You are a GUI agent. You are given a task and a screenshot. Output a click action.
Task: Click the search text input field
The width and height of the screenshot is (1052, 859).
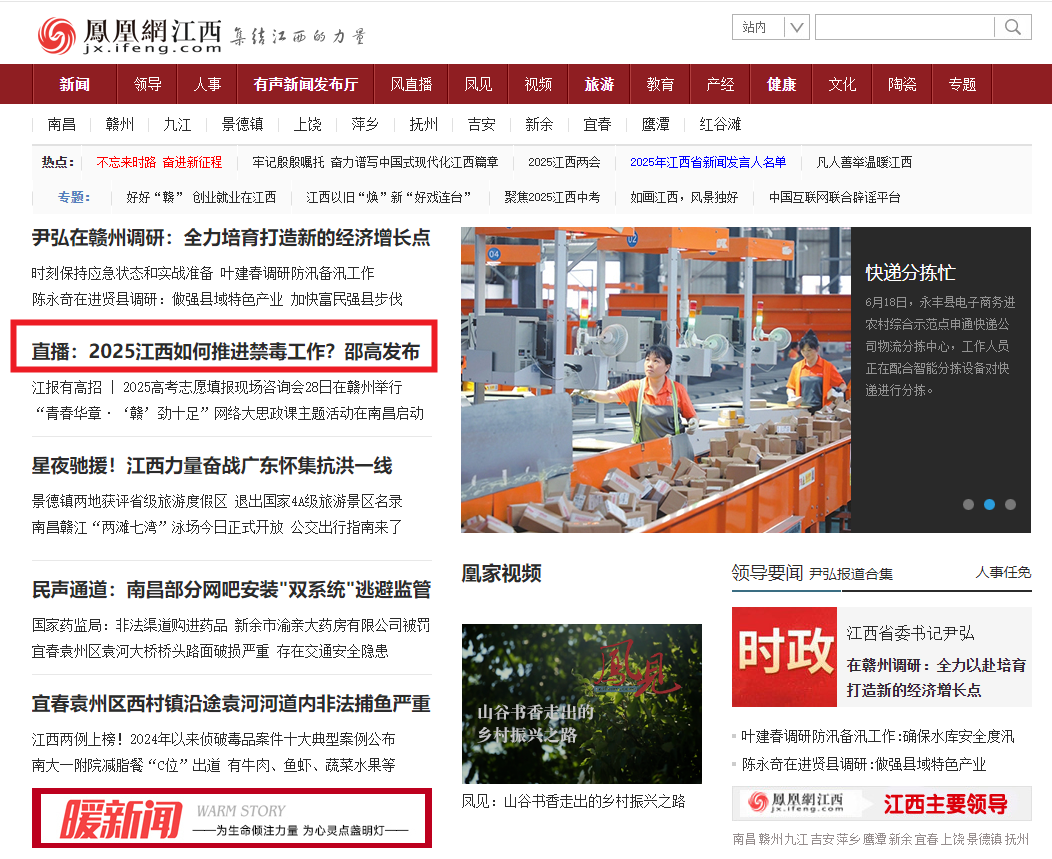click(904, 27)
